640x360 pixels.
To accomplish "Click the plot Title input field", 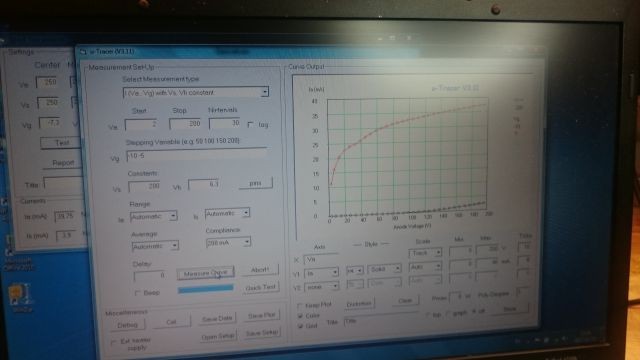I will pos(380,320).
